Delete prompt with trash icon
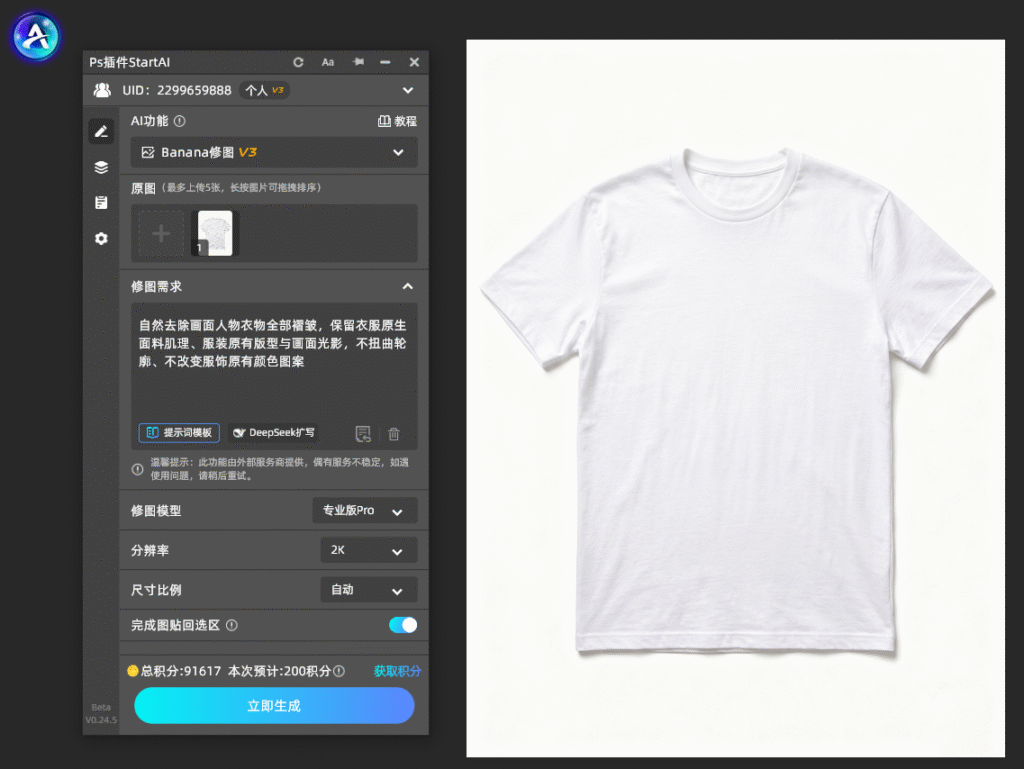The image size is (1024, 769). click(394, 433)
